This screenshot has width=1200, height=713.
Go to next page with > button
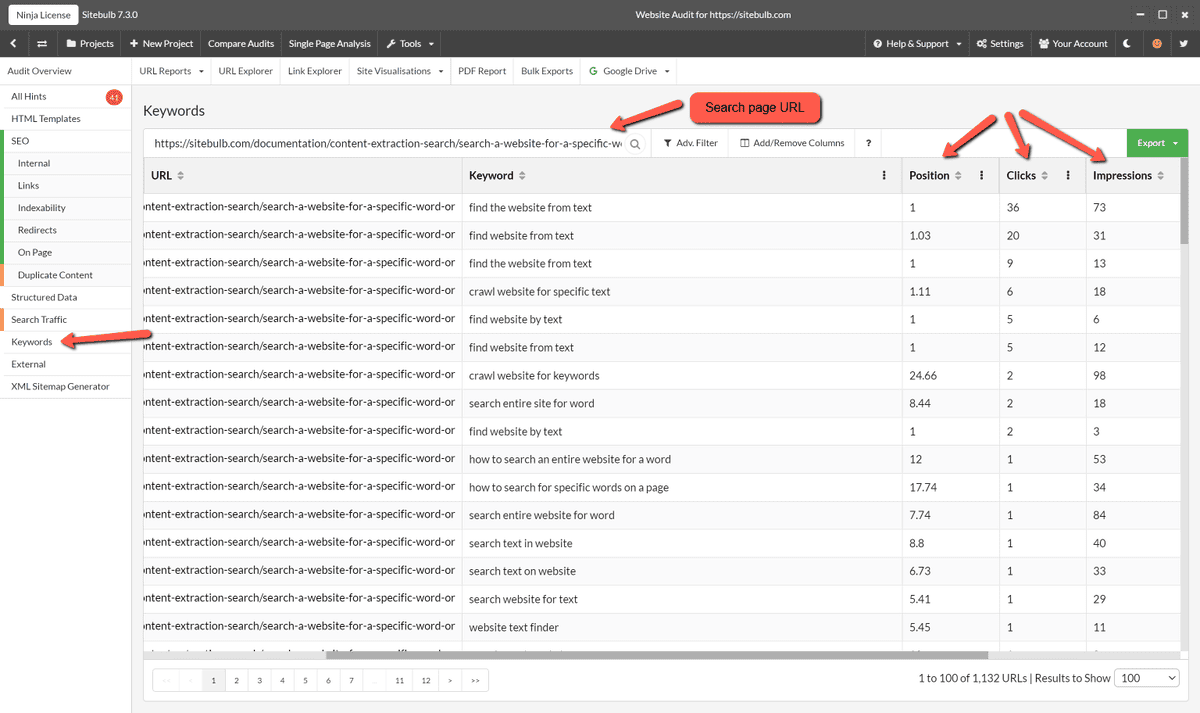[x=451, y=680]
